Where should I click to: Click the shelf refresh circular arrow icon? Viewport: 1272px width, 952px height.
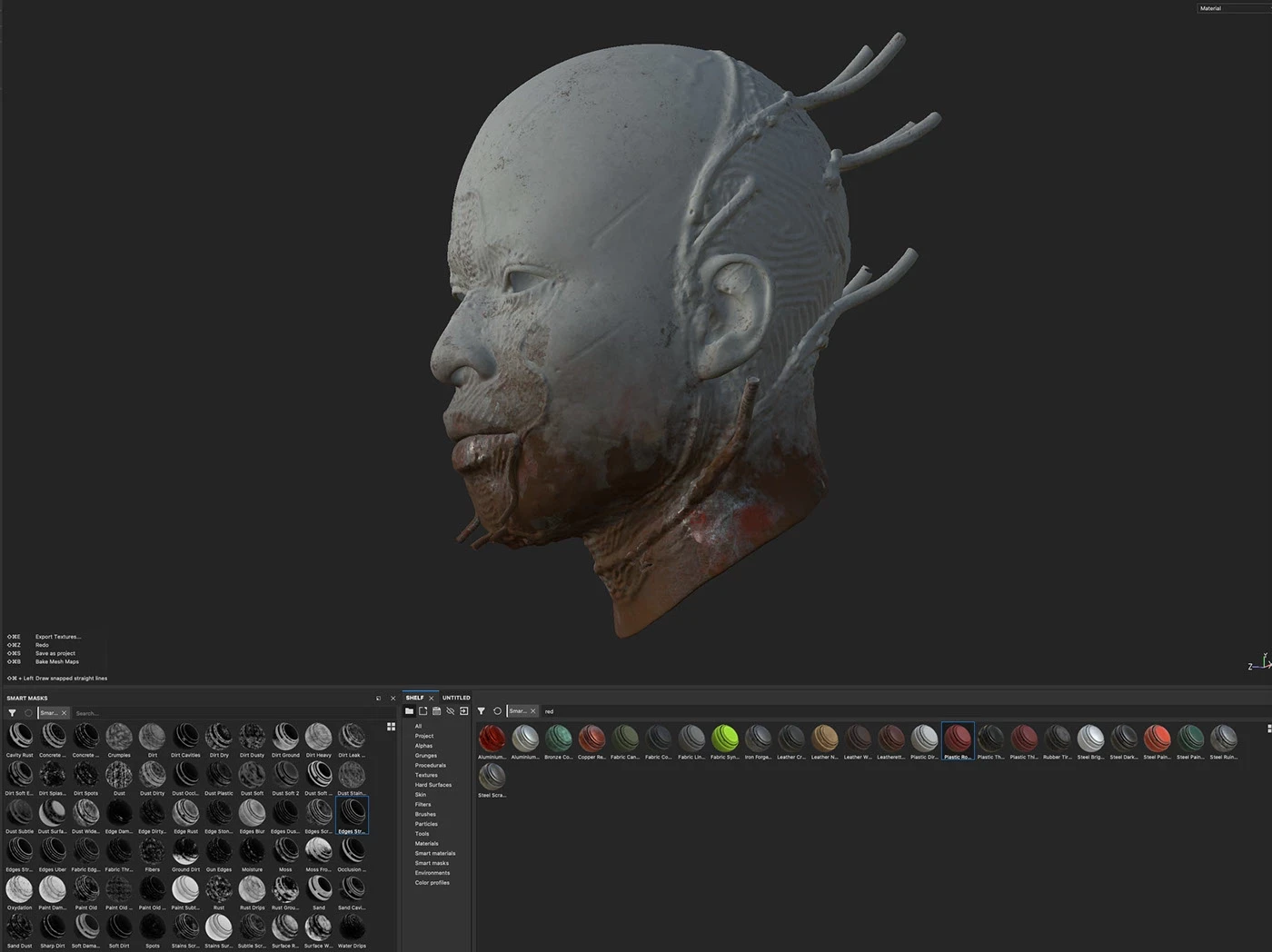(x=497, y=711)
